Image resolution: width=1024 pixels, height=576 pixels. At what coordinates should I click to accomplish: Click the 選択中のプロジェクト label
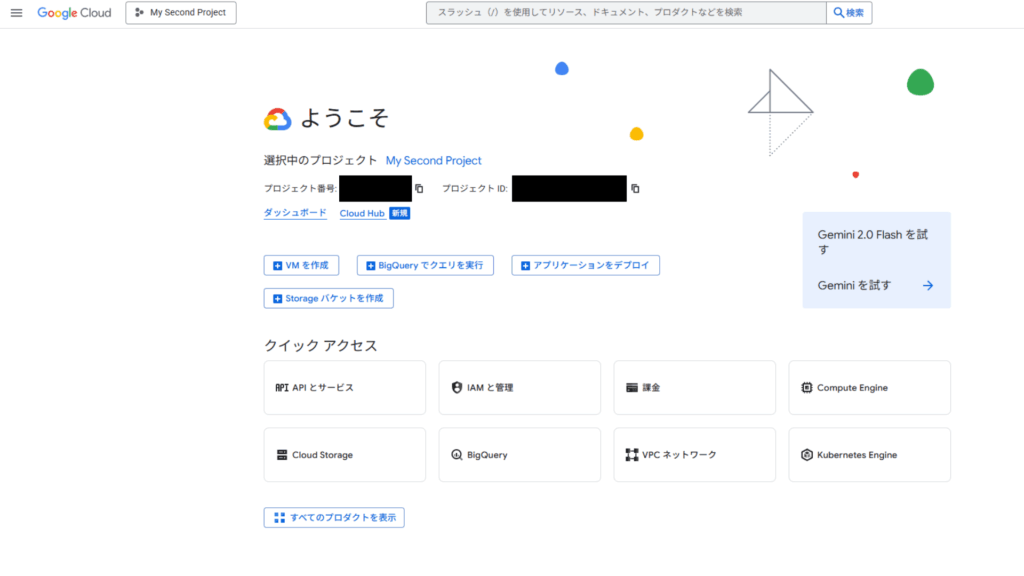point(321,161)
